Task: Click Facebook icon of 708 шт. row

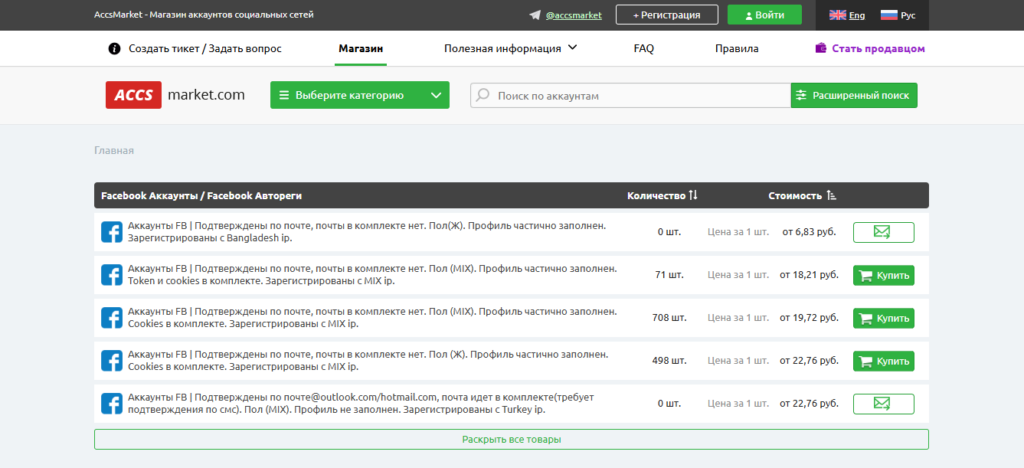Action: (x=112, y=318)
